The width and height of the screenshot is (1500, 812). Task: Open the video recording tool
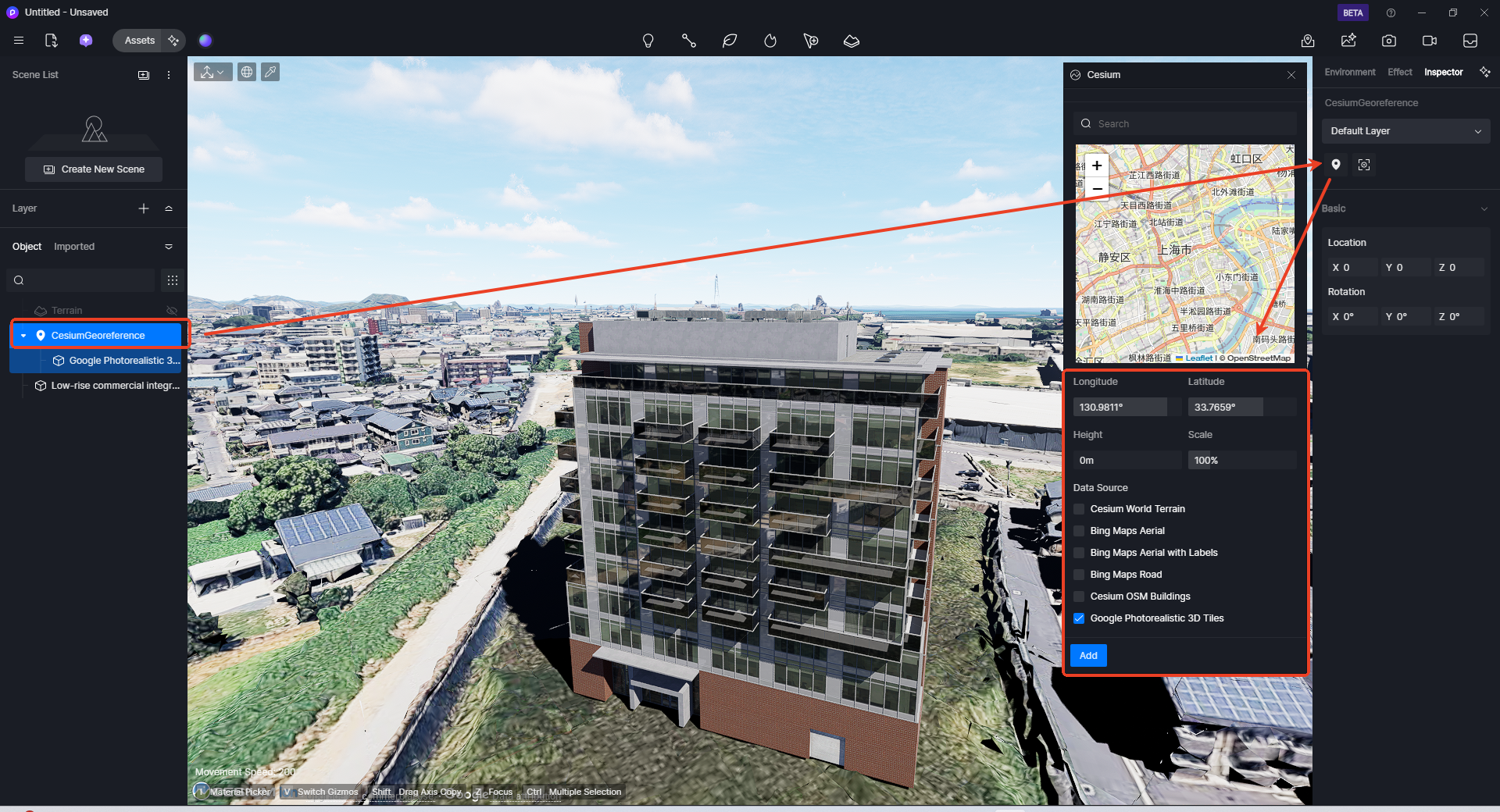[x=1430, y=41]
